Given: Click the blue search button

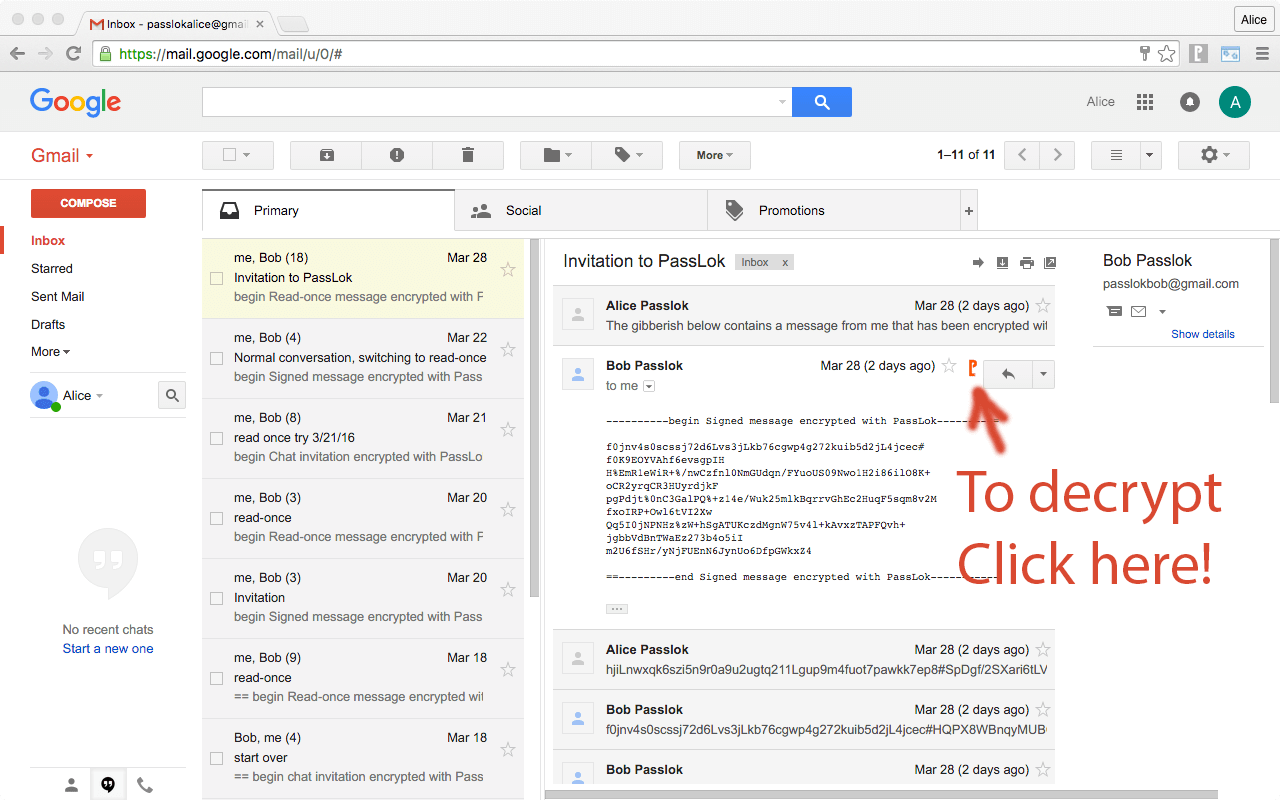Looking at the screenshot, I should (822, 102).
